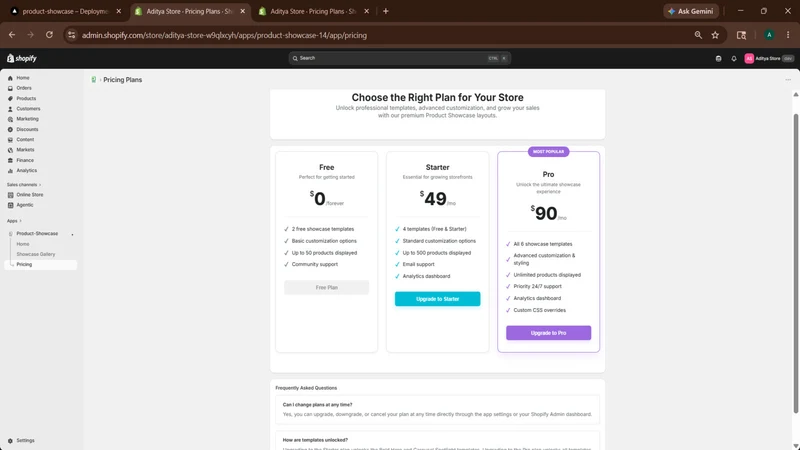Switch to the product-showcase Deployment tab
The image size is (800, 450).
point(64,11)
